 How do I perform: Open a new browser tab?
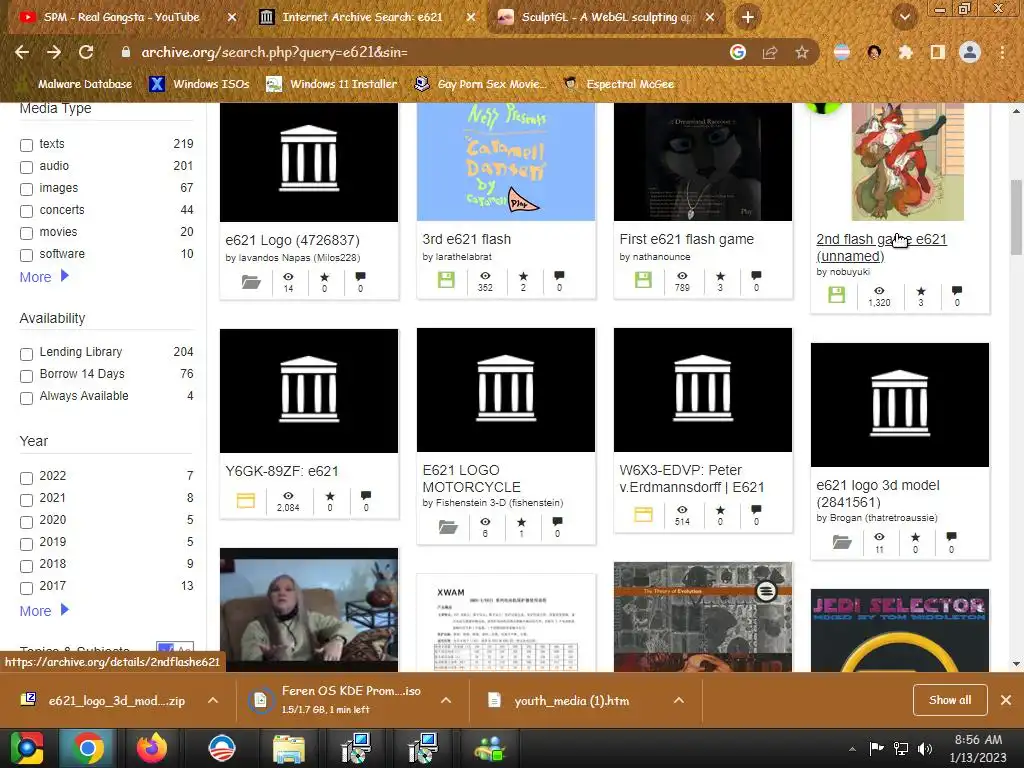(748, 17)
